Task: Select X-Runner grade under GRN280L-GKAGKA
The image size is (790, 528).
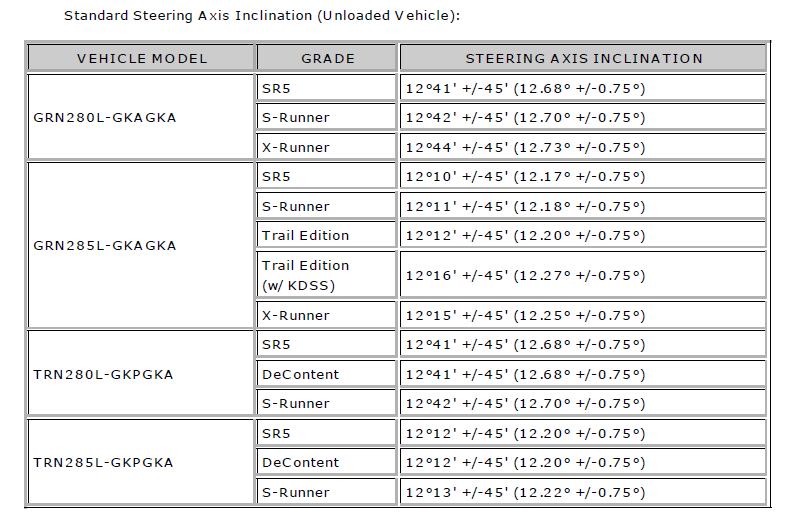Action: point(327,147)
